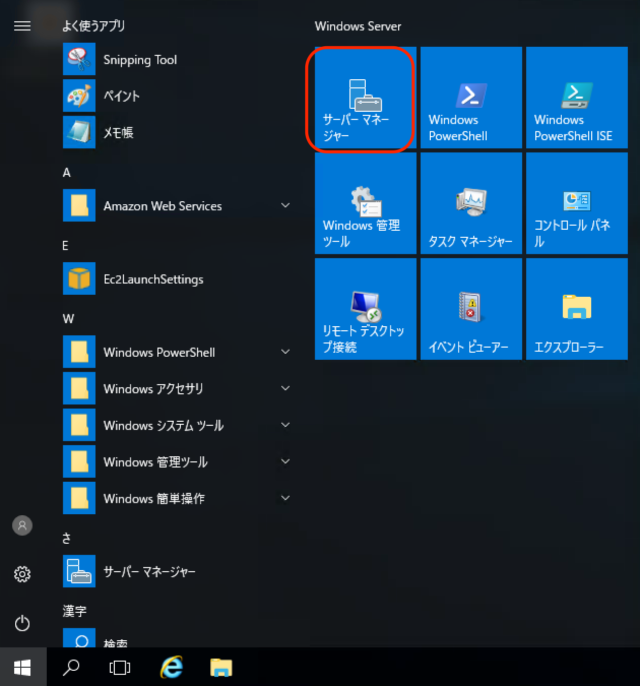
Task: Click the Windows Start button
Action: click(x=23, y=667)
